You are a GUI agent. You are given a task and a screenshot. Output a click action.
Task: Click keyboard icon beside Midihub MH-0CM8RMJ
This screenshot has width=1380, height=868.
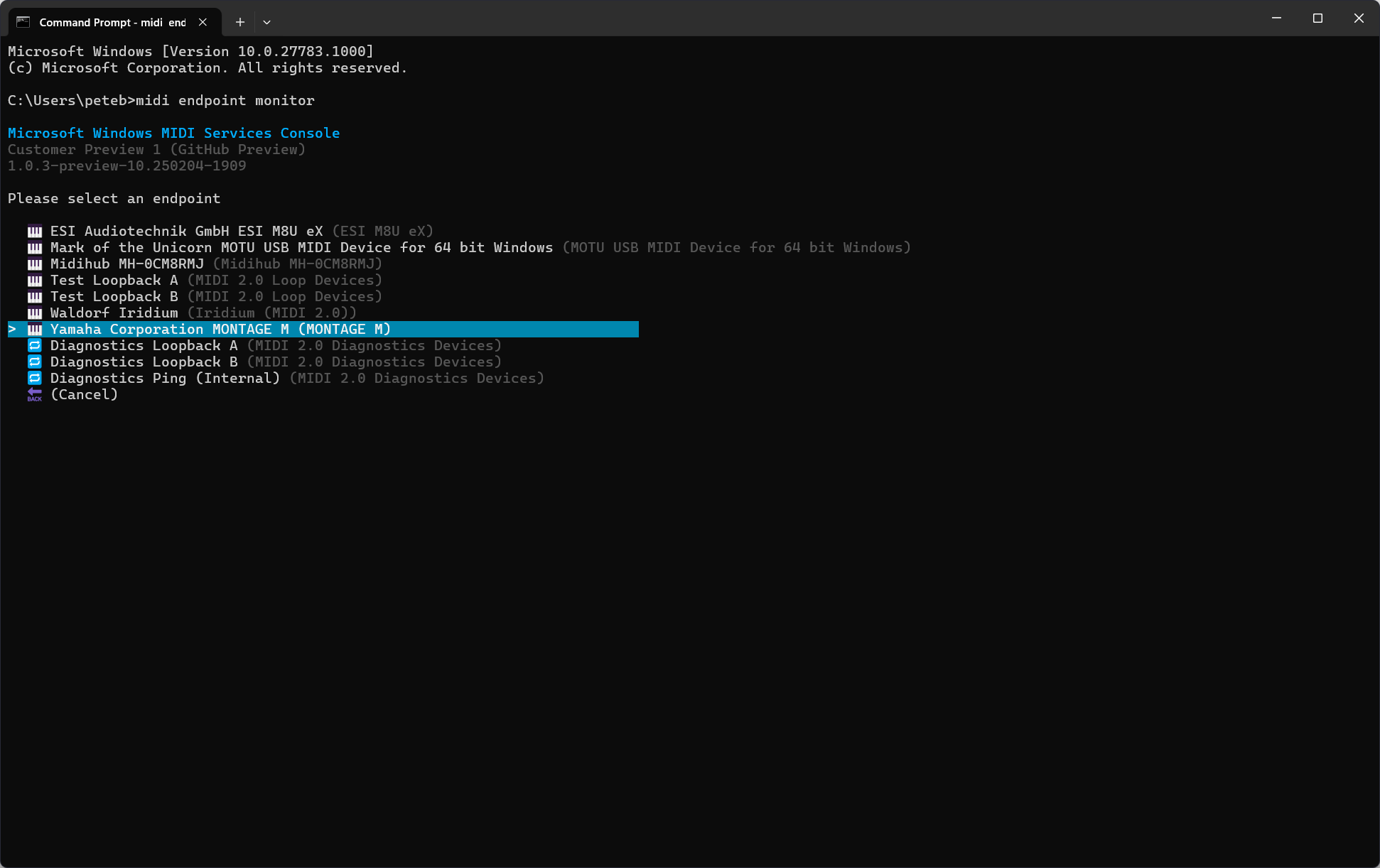coord(35,264)
